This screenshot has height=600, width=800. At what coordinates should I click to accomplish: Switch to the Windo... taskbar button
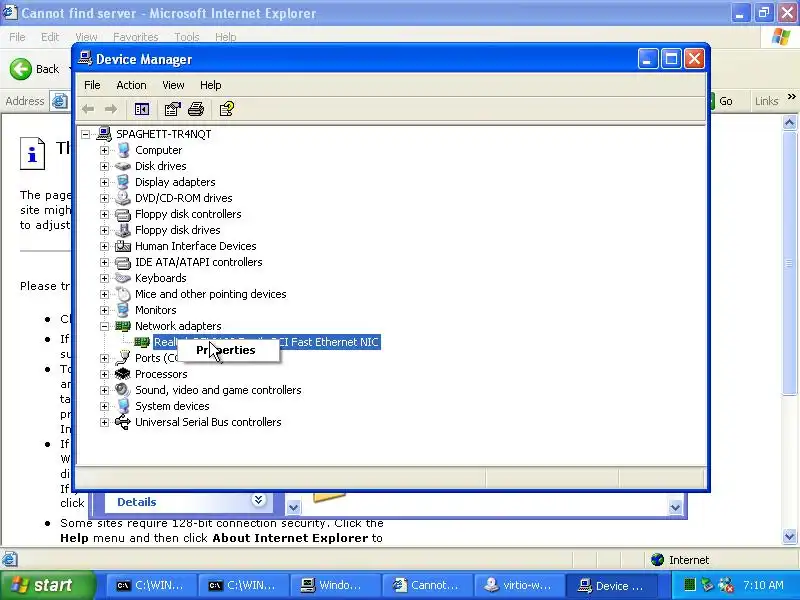point(336,585)
